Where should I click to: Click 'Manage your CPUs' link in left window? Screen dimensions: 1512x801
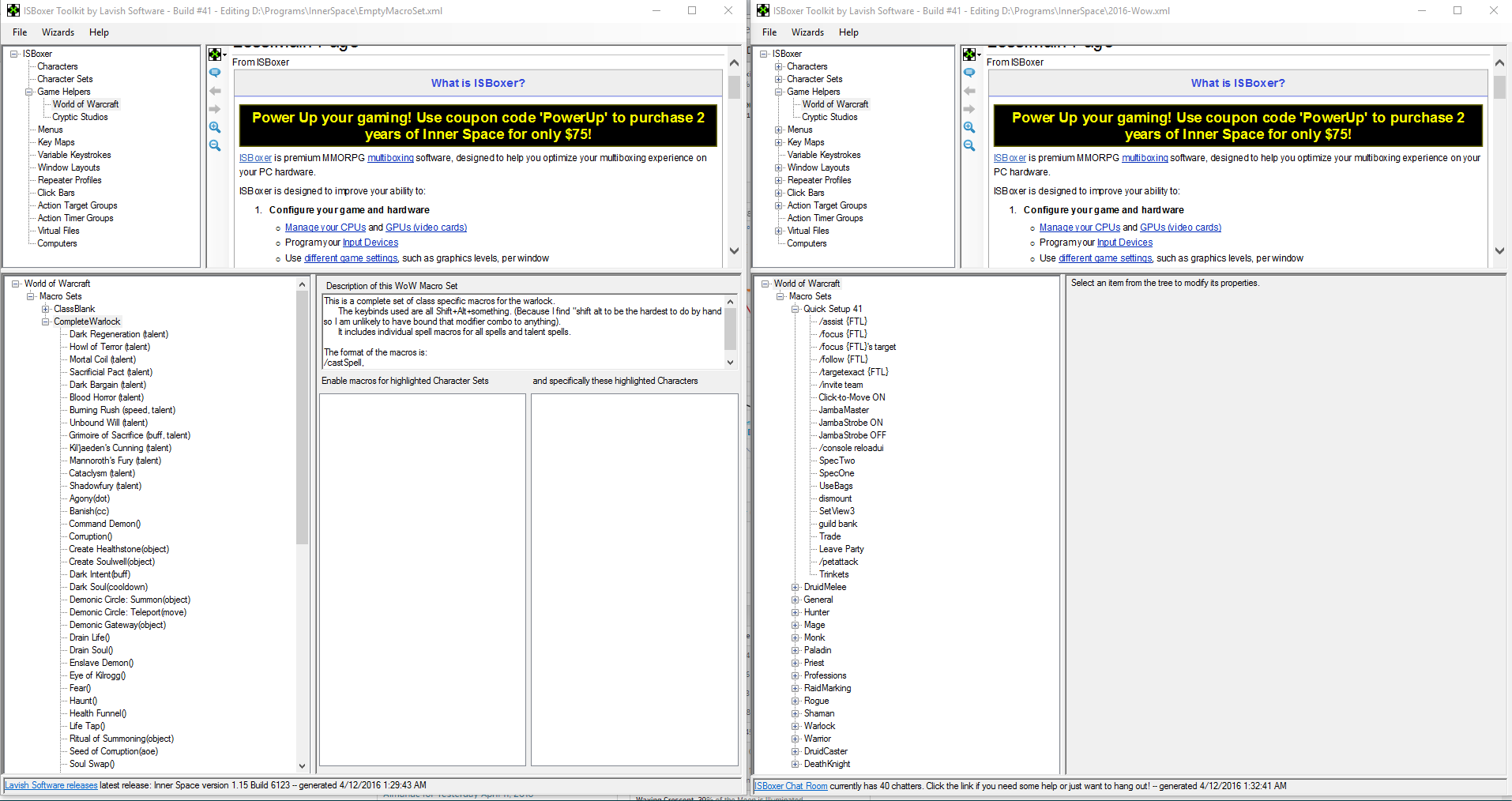(325, 228)
